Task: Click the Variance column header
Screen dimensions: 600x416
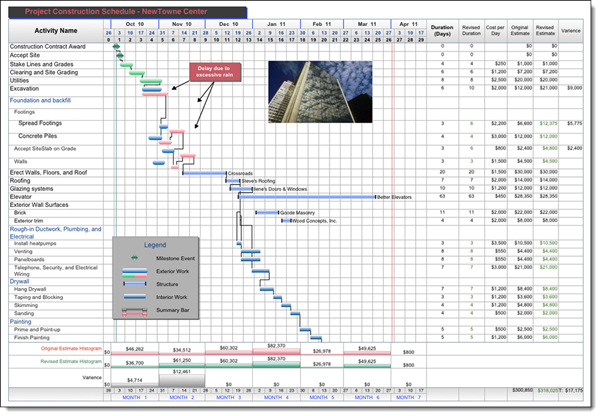Action: 573,29
